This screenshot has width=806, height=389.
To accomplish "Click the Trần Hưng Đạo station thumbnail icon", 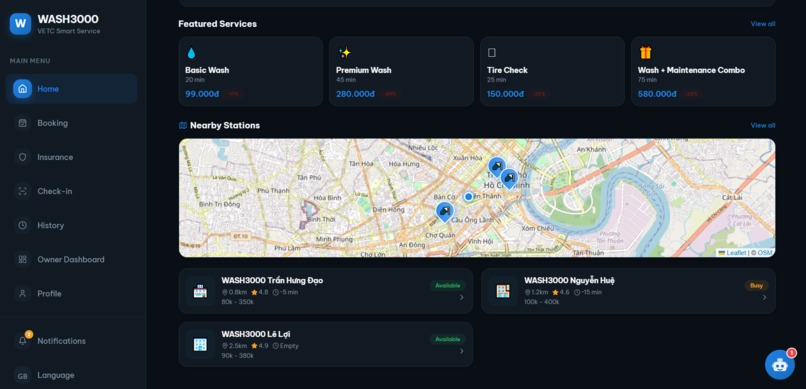I will click(200, 291).
